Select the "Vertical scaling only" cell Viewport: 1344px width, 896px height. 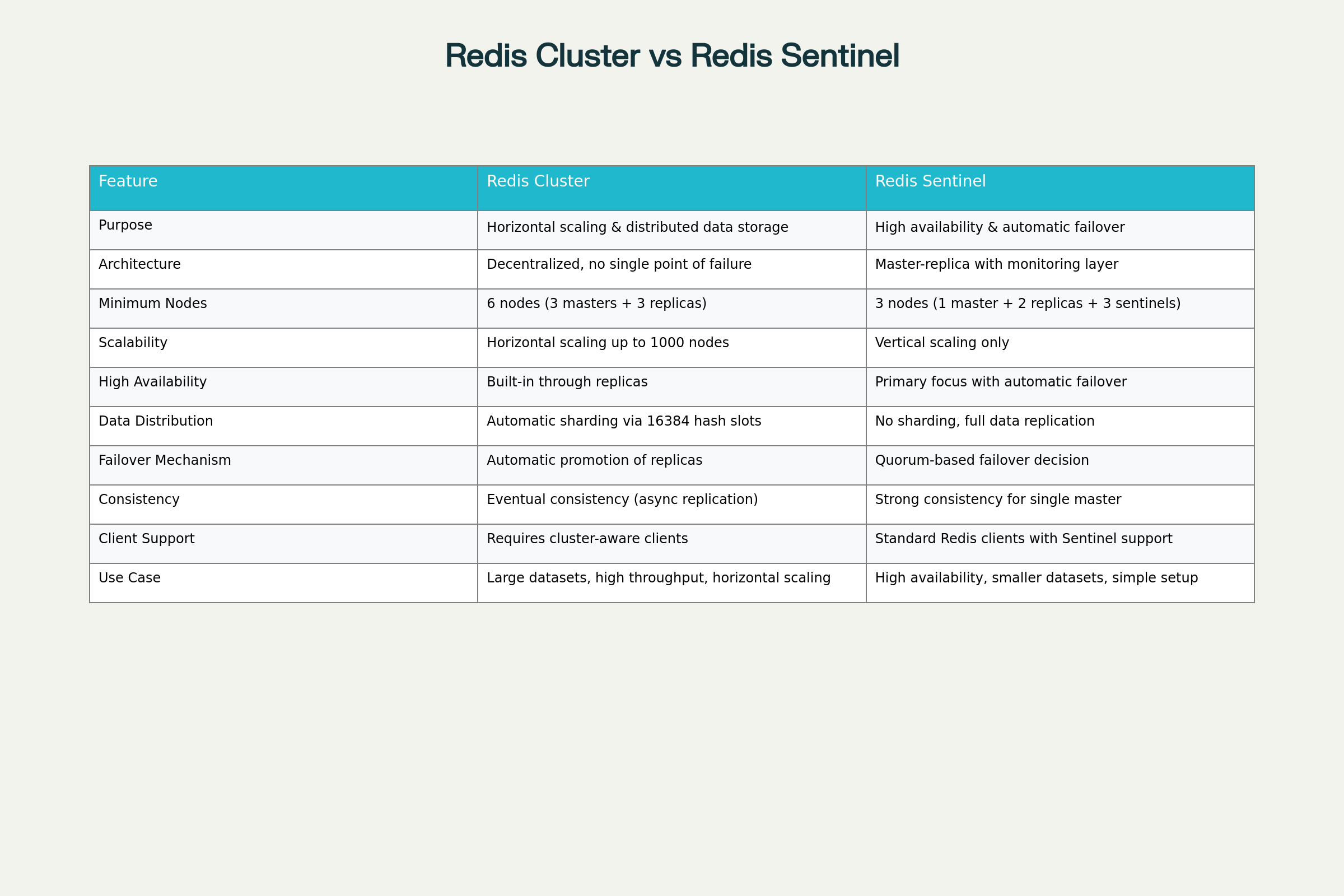click(942, 343)
